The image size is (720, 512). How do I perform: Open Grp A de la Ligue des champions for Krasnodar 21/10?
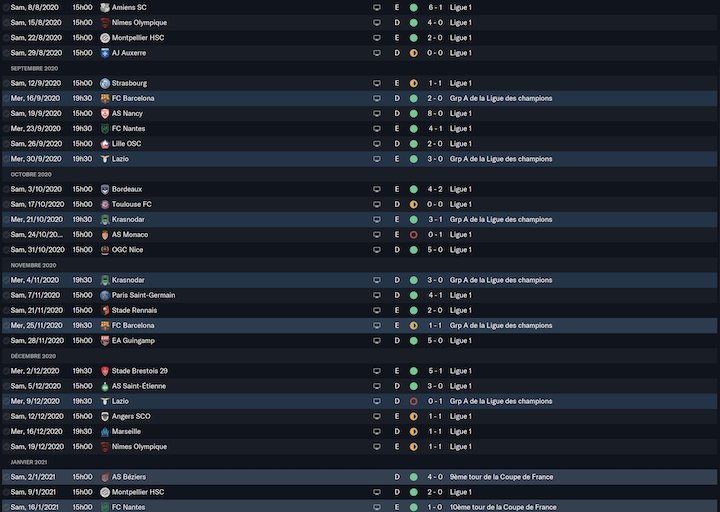(x=501, y=219)
